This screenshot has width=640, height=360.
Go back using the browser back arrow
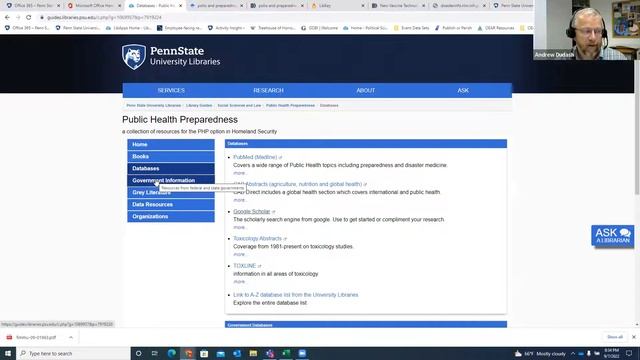(x=7, y=18)
